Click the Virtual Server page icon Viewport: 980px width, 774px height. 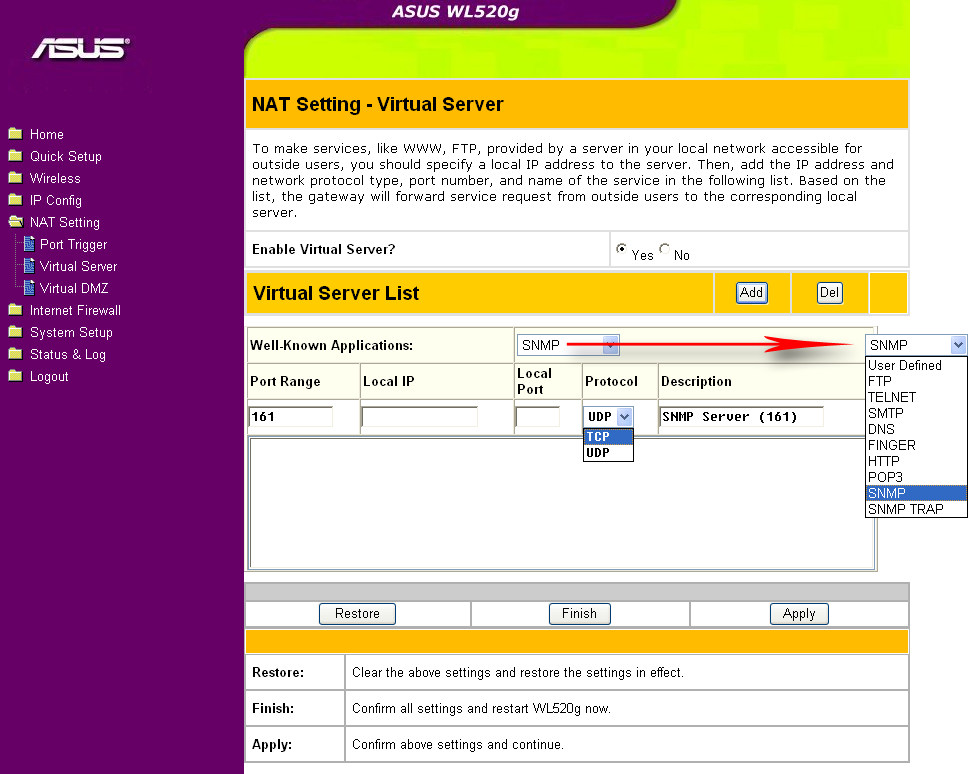(29, 266)
